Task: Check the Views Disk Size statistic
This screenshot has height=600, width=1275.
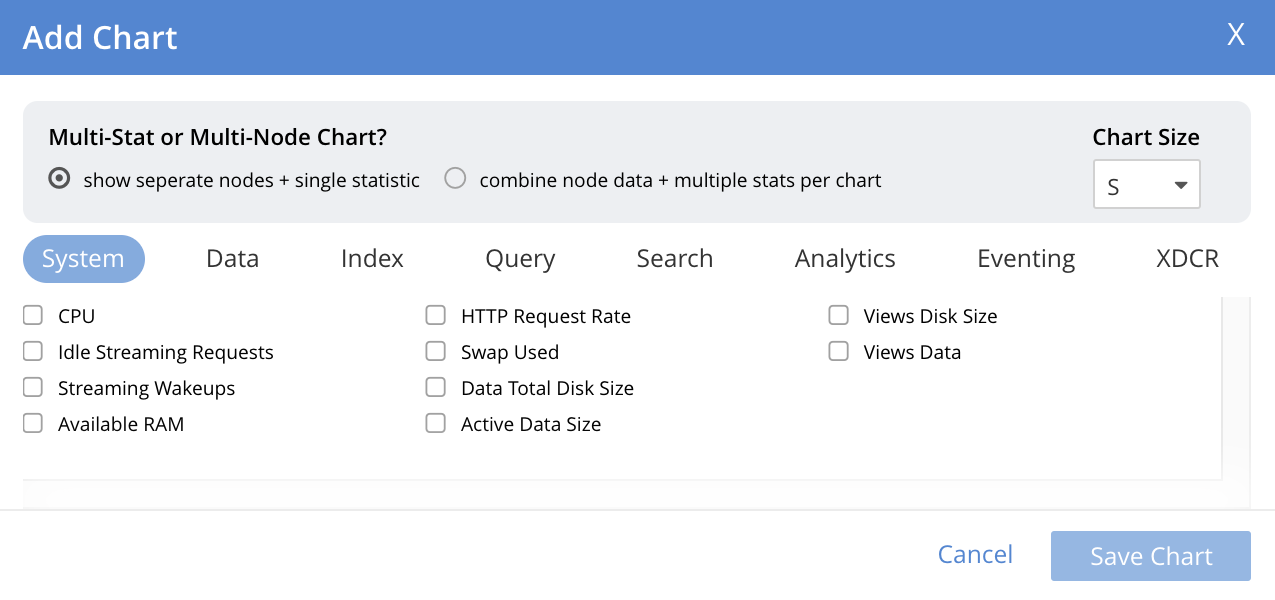Action: (x=838, y=315)
